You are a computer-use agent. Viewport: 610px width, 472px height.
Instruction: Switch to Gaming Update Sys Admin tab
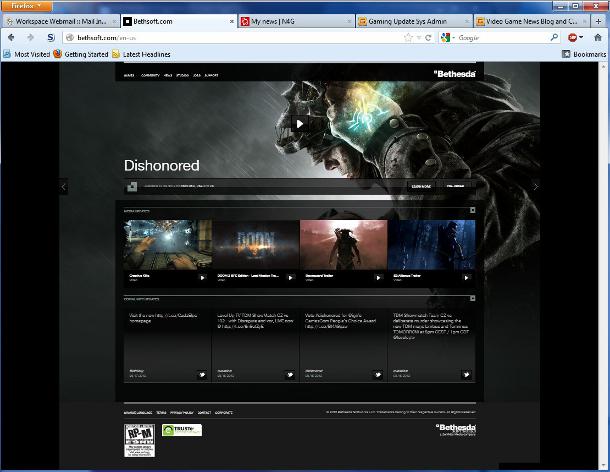point(414,21)
